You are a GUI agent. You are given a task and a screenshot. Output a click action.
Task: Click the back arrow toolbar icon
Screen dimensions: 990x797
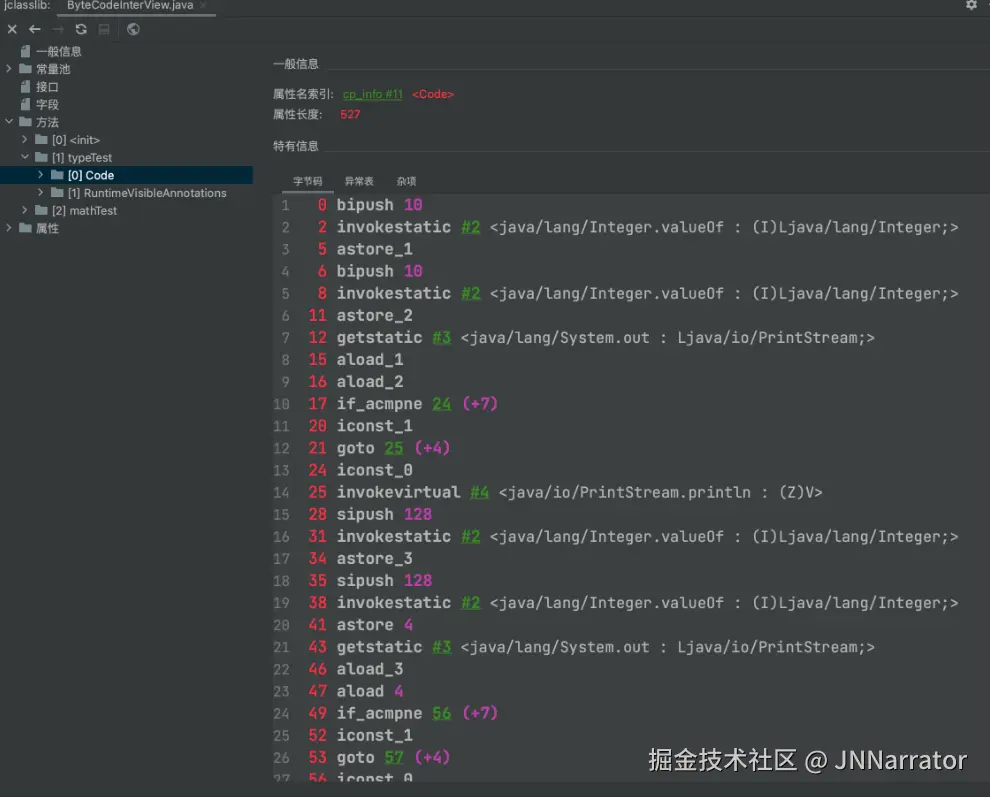click(35, 29)
